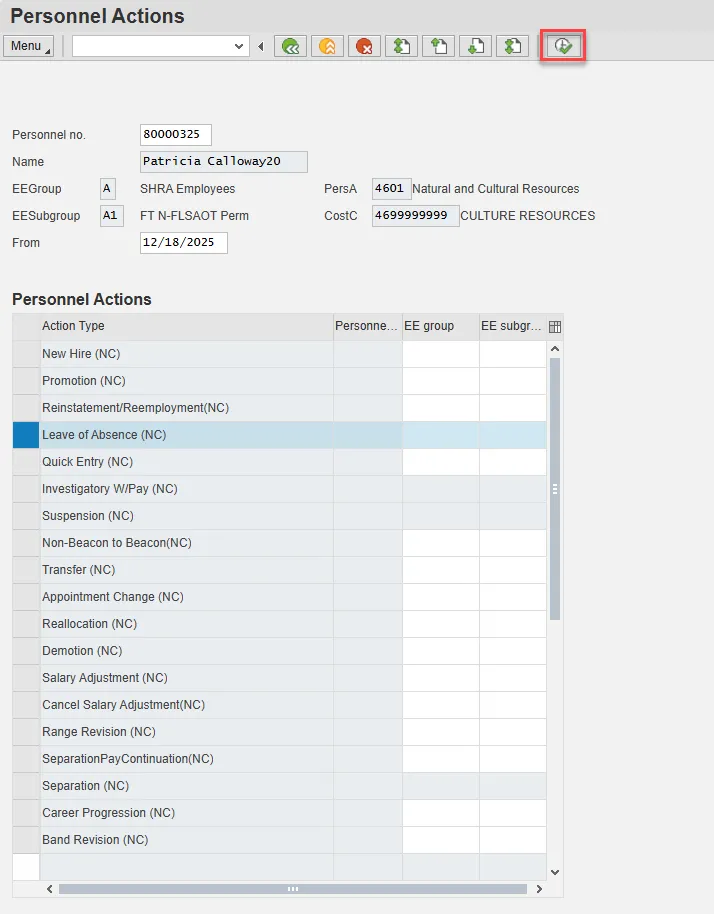Click the horizontal scrollbar thumb

pos(293,889)
